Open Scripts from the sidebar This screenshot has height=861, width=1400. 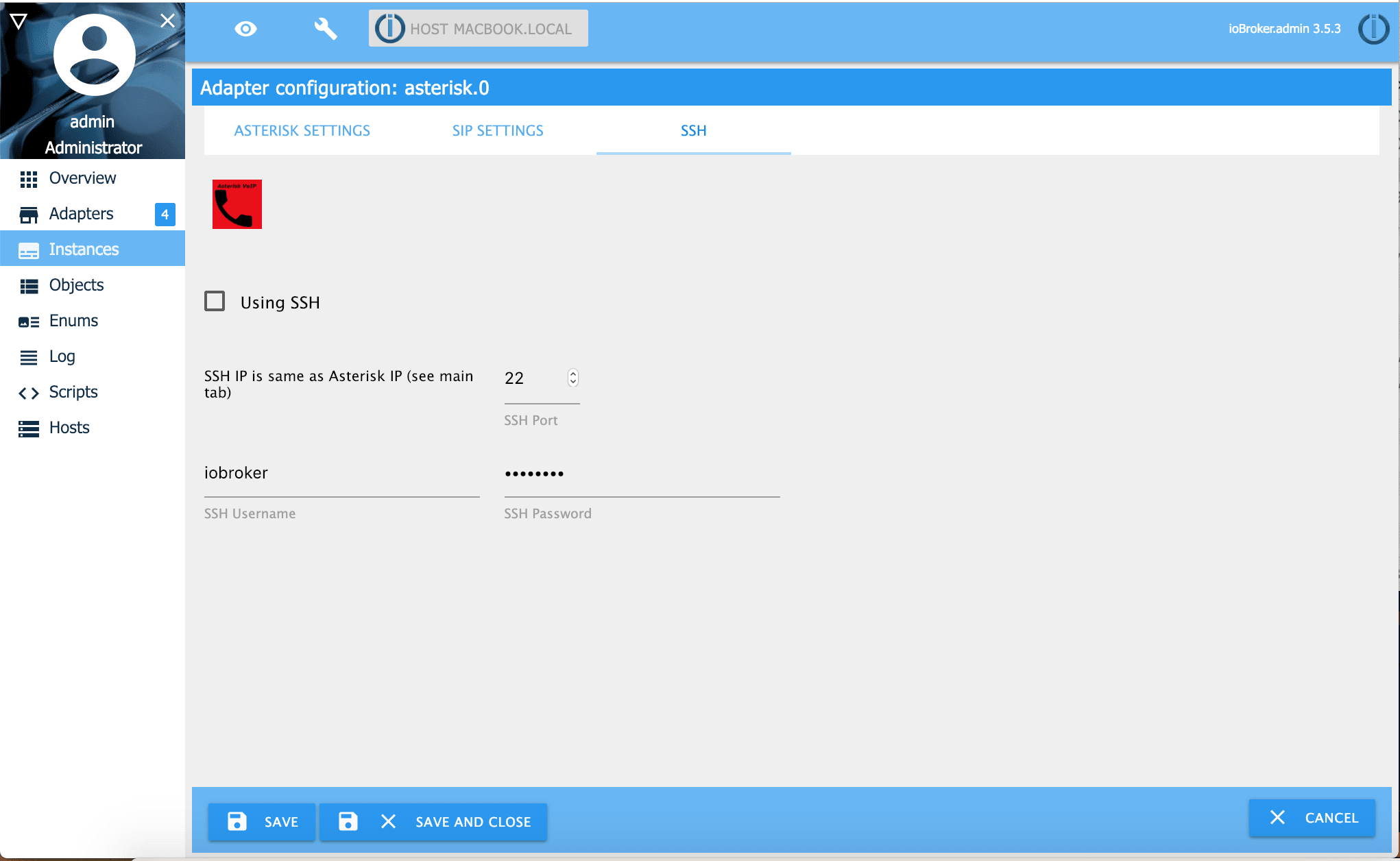click(x=73, y=392)
